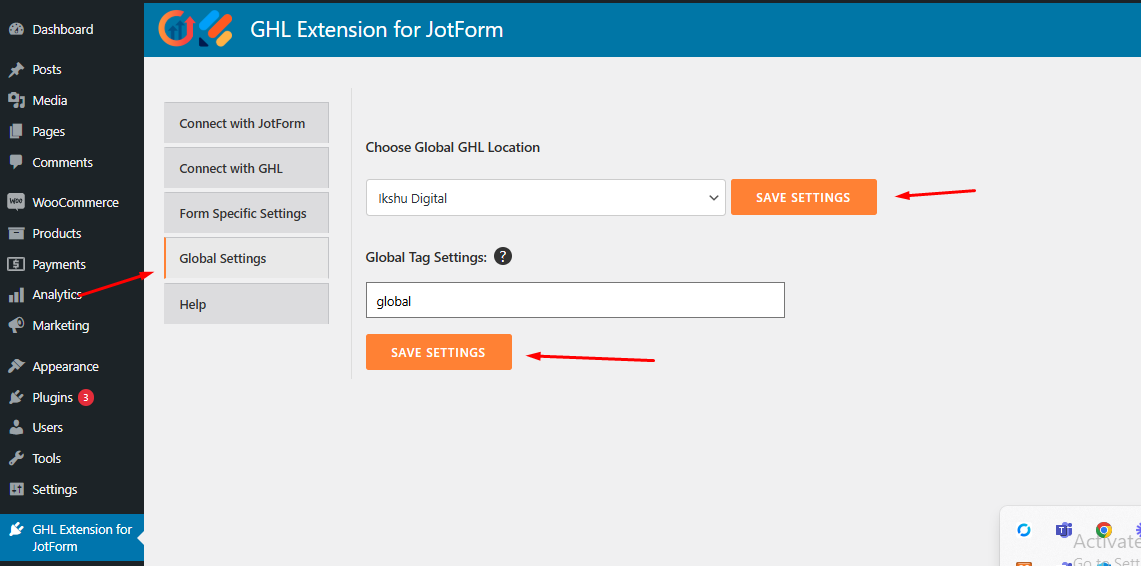
Task: Open Posts via its pushpin icon
Action: tap(16, 70)
